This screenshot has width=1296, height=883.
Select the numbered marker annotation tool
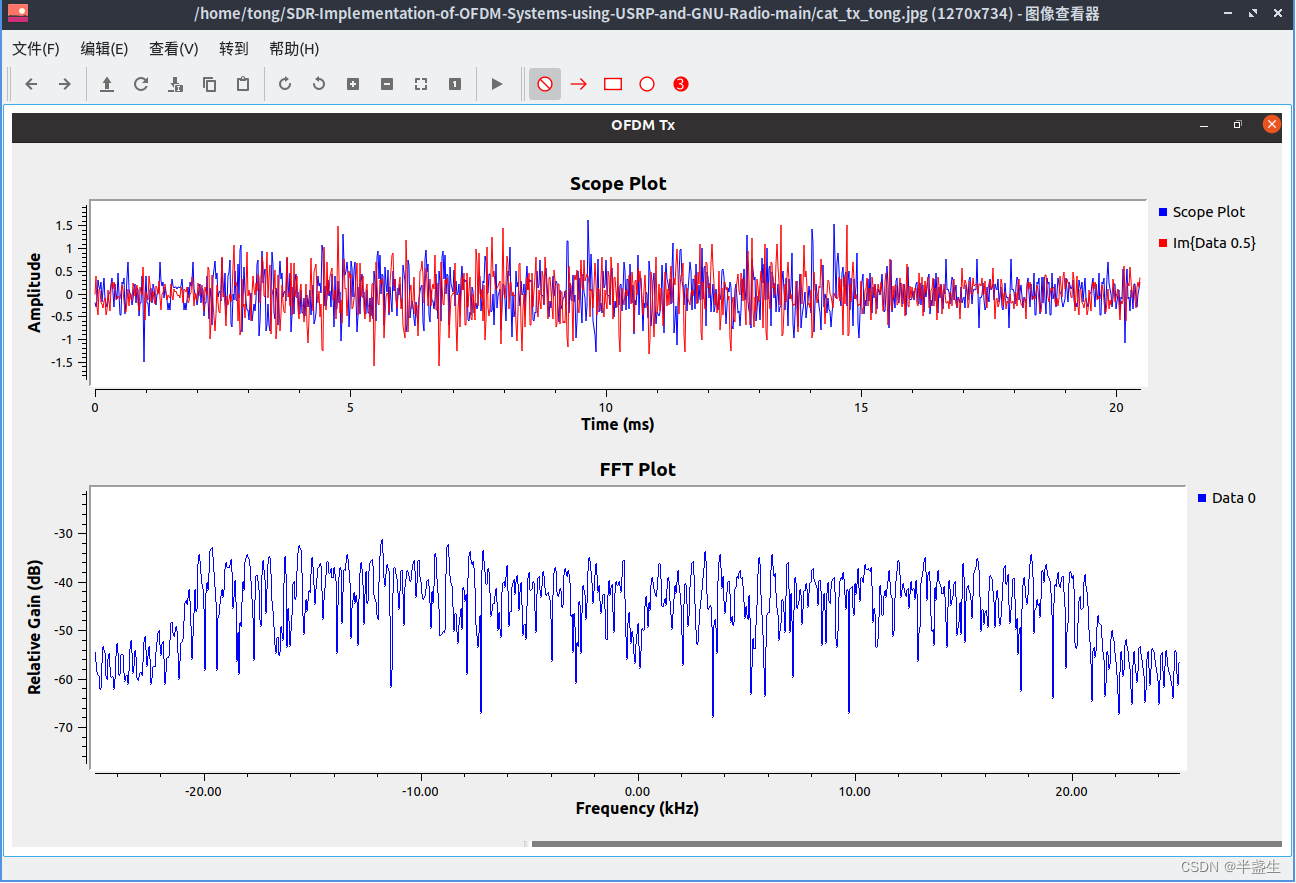(681, 84)
